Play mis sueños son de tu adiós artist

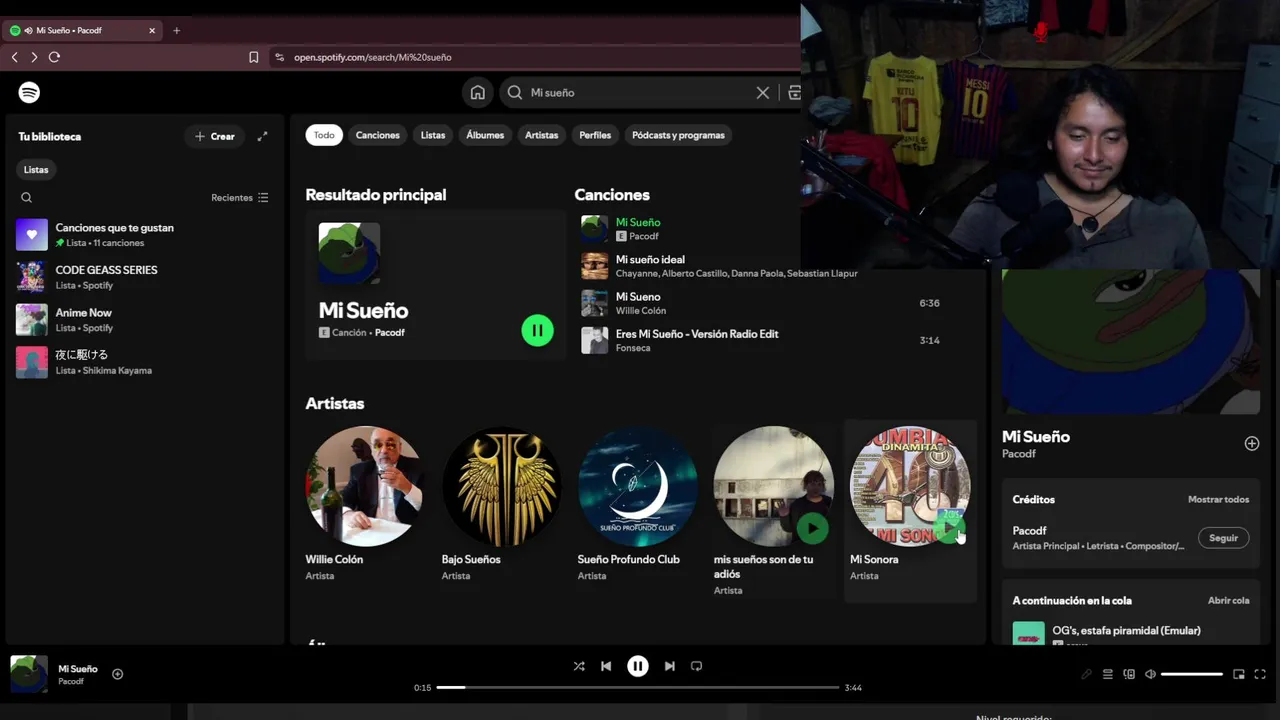pos(812,528)
